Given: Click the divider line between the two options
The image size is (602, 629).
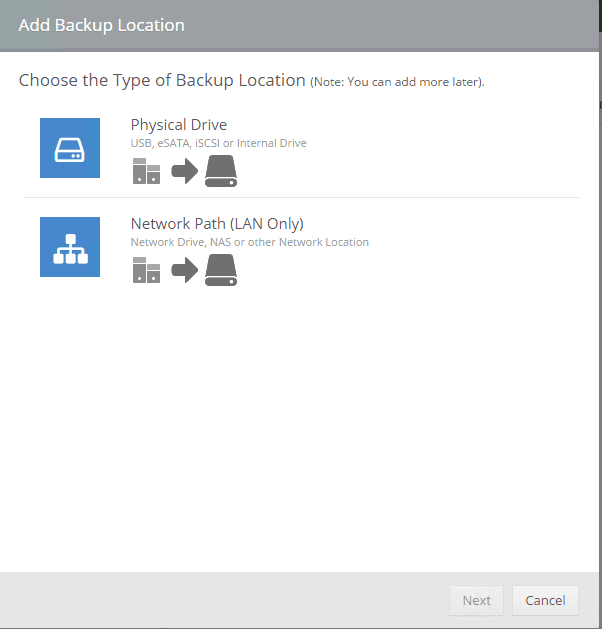Looking at the screenshot, I should pyautogui.click(x=300, y=197).
